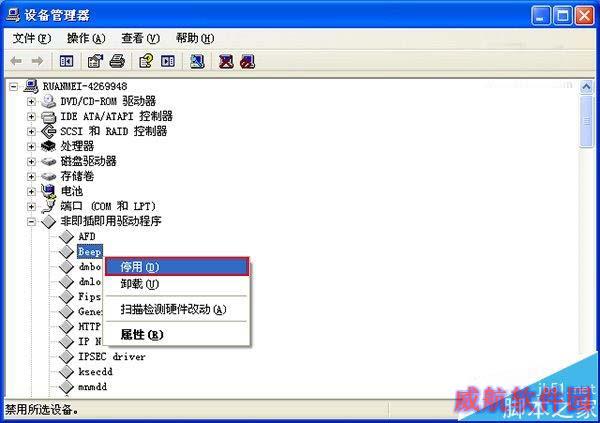Screen dimensions: 600x423
Task: Select the 存储卷 category label
Action: [77, 176]
